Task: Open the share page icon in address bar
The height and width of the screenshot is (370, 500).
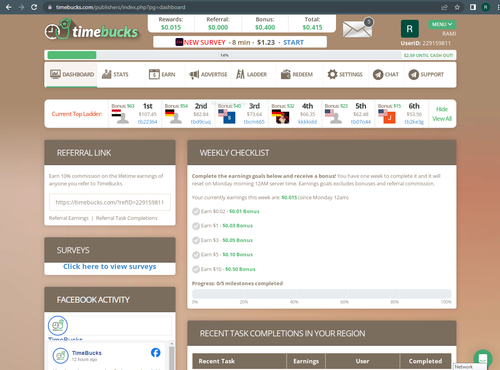Action: click(444, 7)
